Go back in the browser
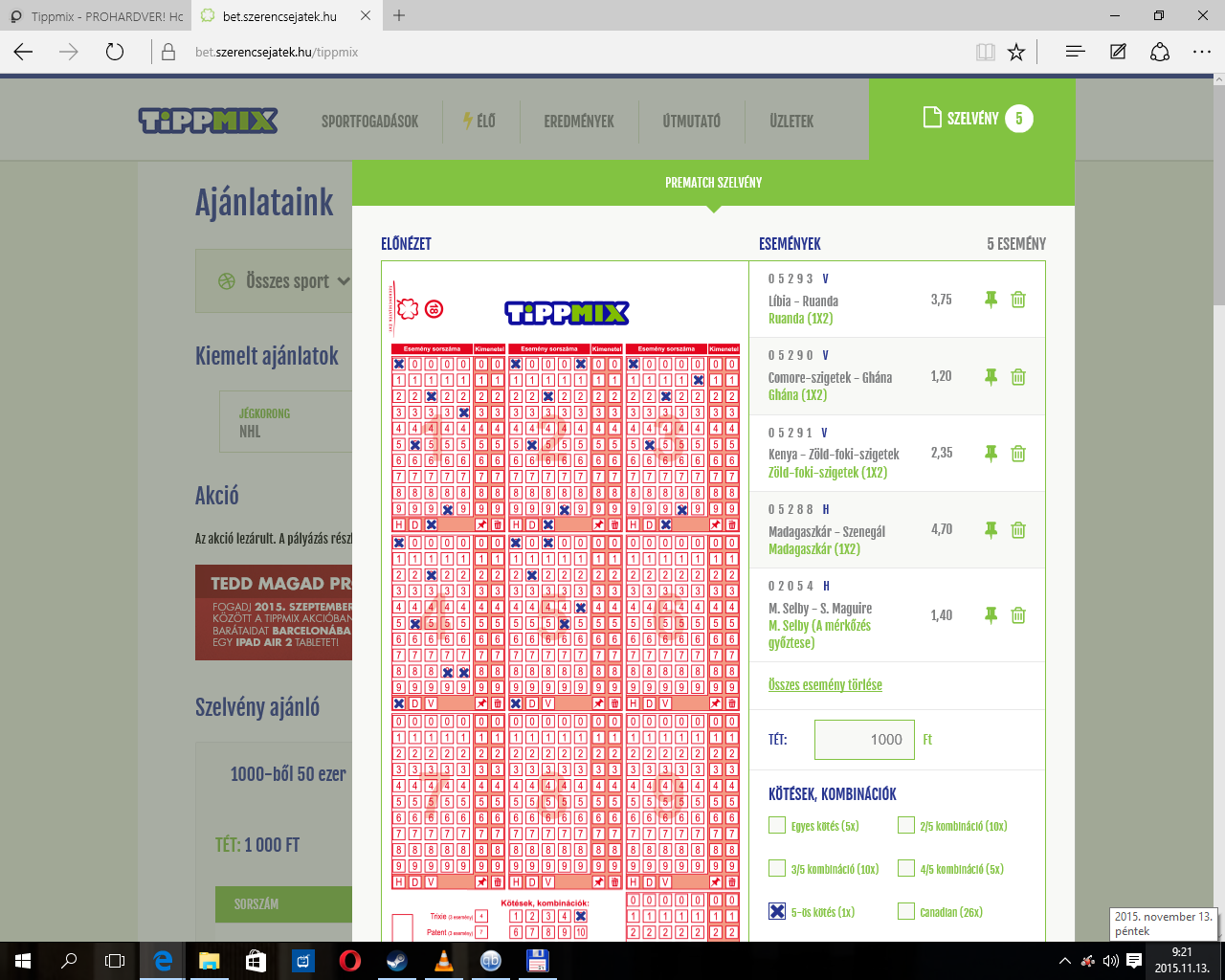This screenshot has width=1225, height=980. 23,52
